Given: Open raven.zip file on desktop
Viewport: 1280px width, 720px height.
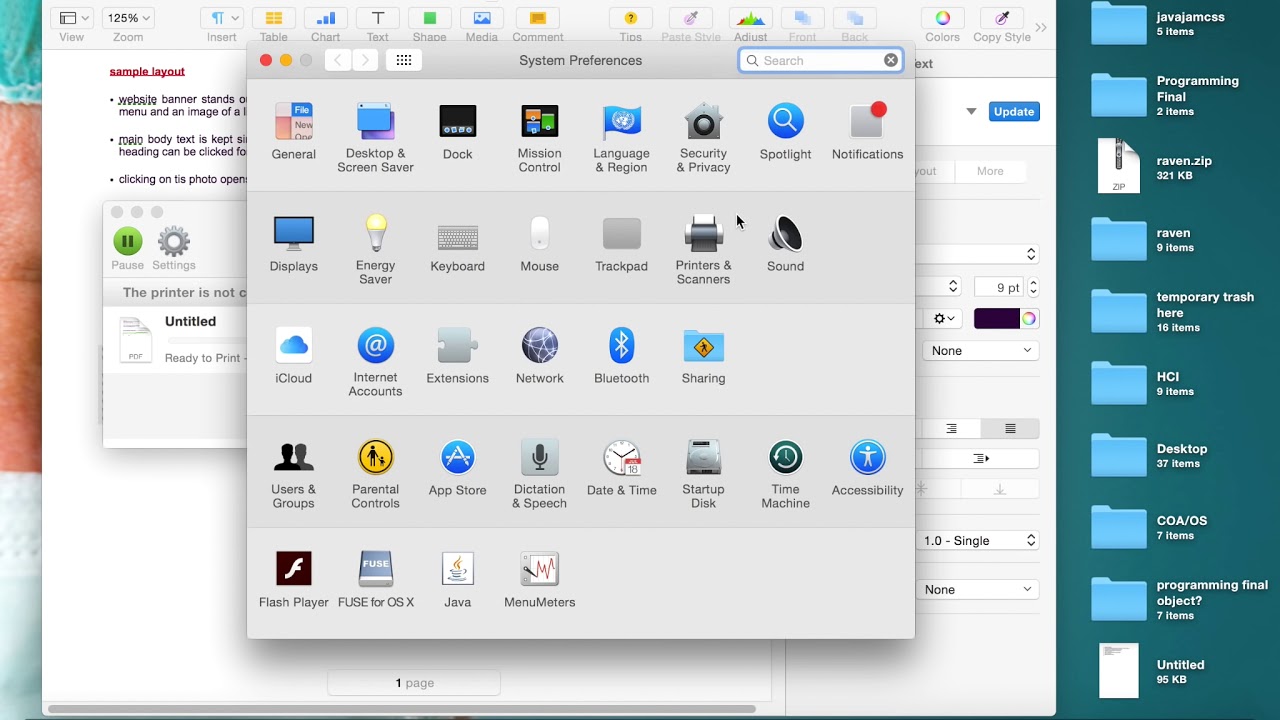Looking at the screenshot, I should 1157,167.
